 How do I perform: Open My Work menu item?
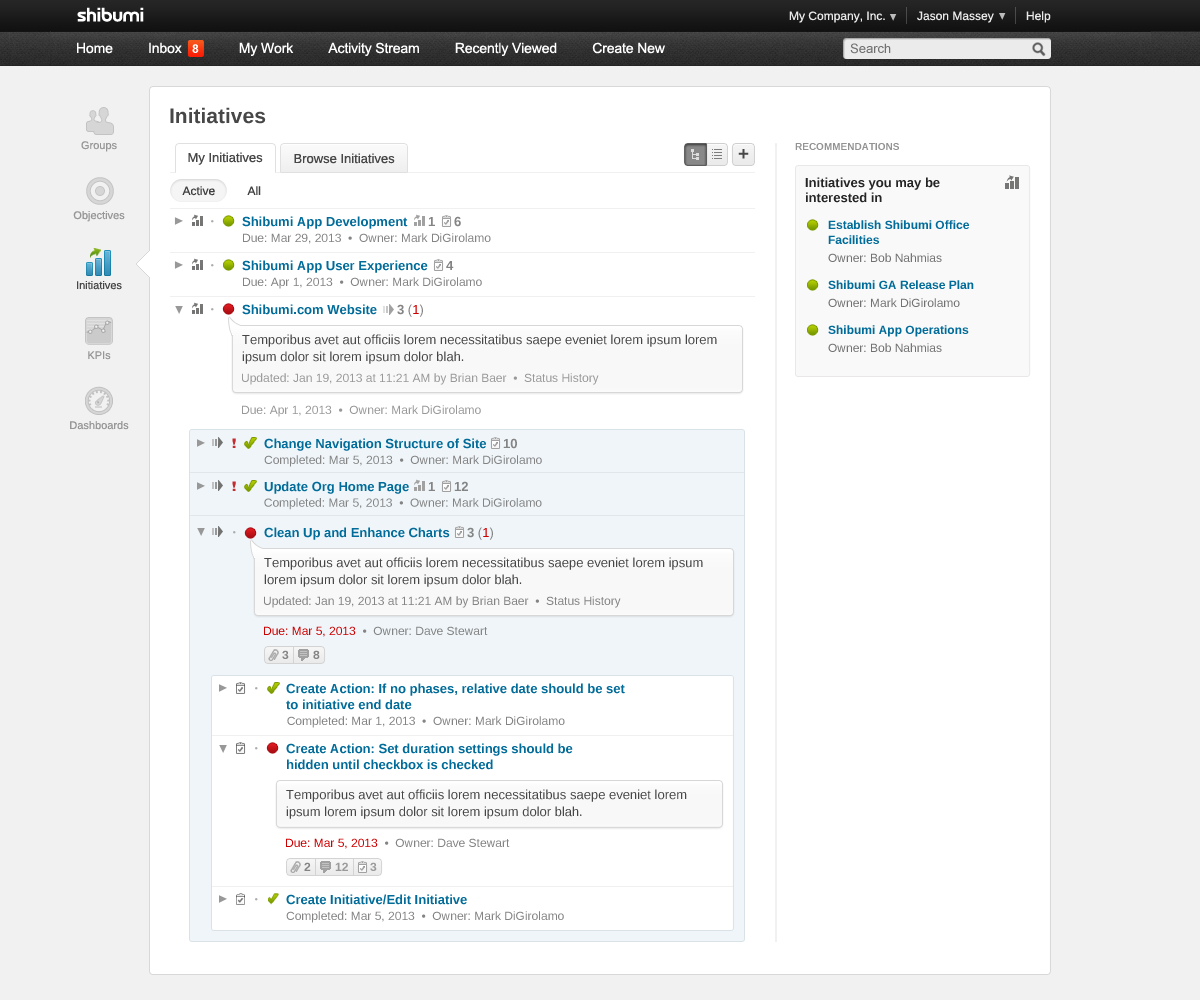point(266,48)
